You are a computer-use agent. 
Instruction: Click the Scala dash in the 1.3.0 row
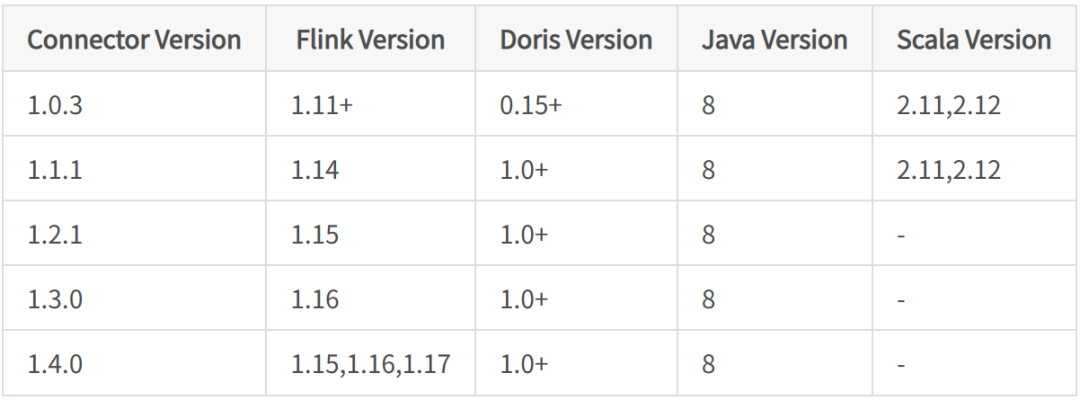point(902,299)
